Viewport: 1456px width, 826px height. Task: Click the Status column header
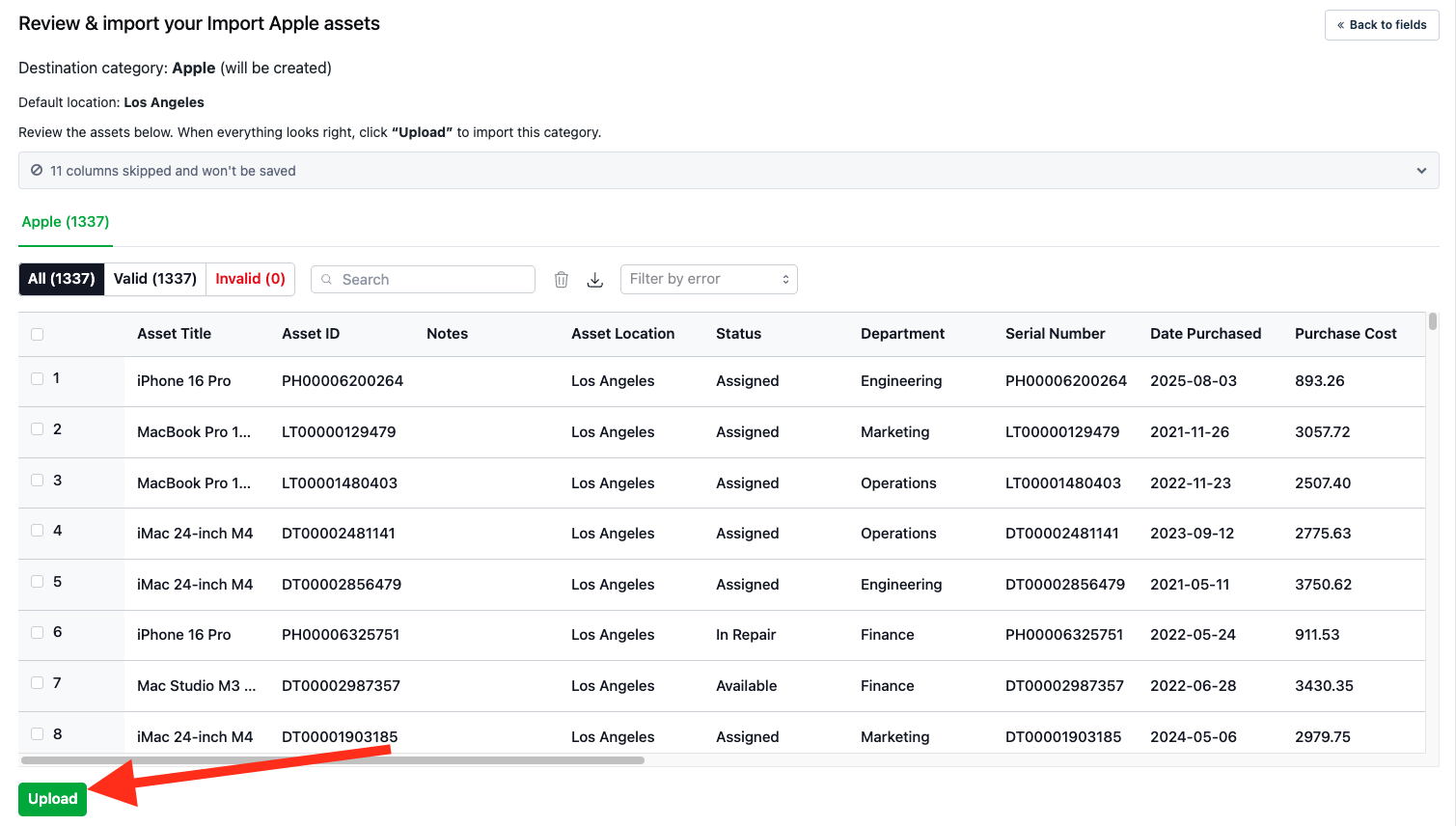click(739, 334)
